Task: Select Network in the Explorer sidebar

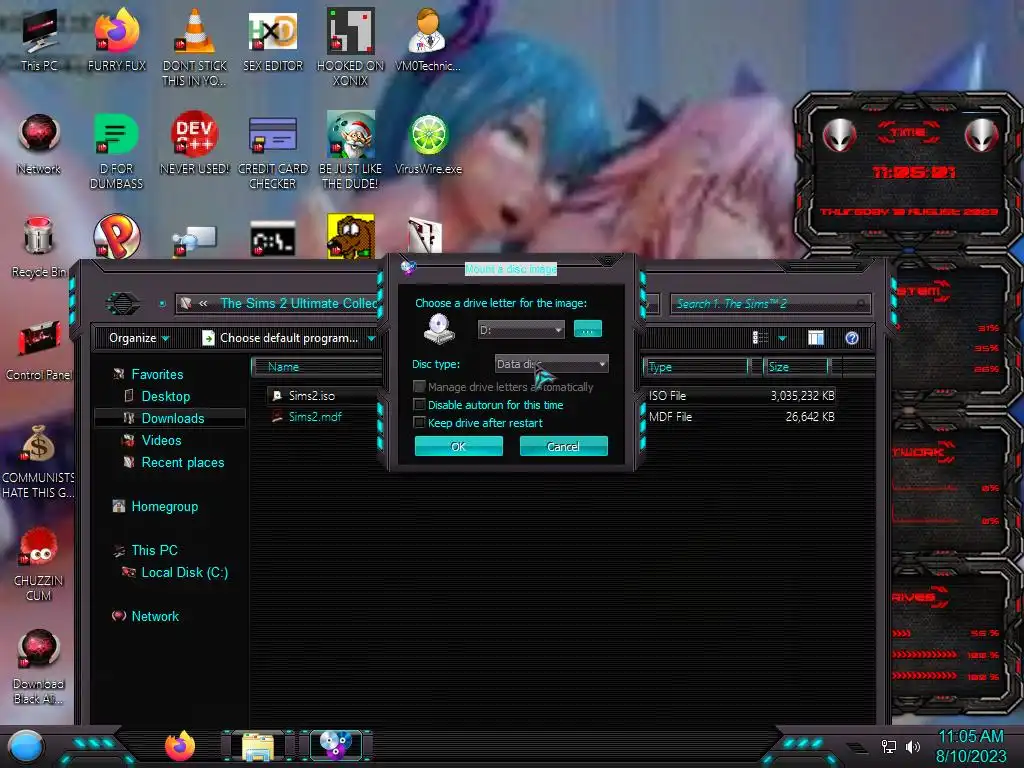Action: click(155, 616)
